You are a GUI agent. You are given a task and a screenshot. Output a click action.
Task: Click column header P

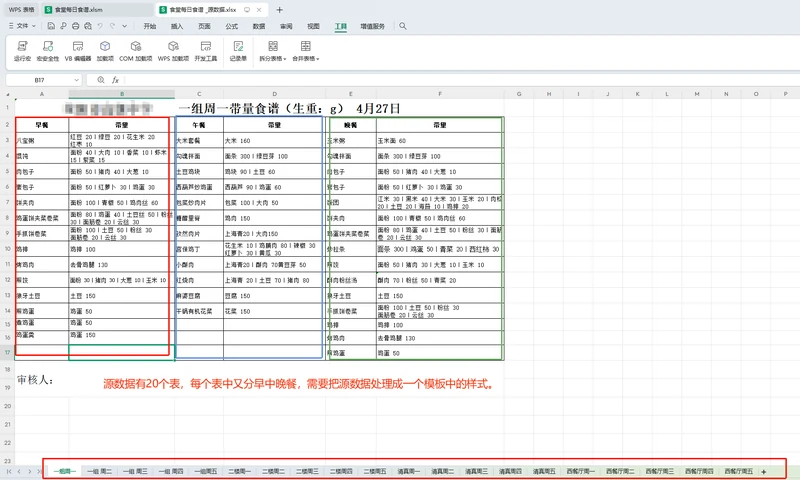coord(785,94)
